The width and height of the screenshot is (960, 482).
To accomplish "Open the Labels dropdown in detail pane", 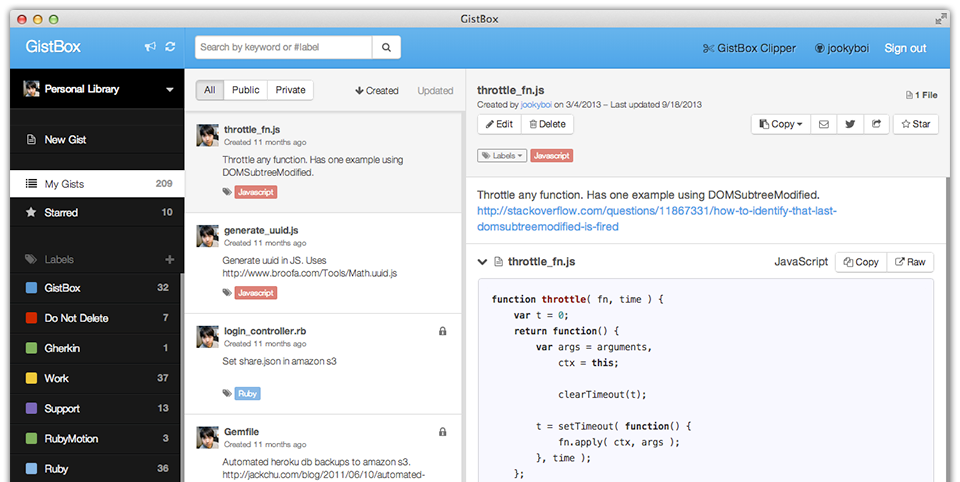I will pyautogui.click(x=501, y=156).
